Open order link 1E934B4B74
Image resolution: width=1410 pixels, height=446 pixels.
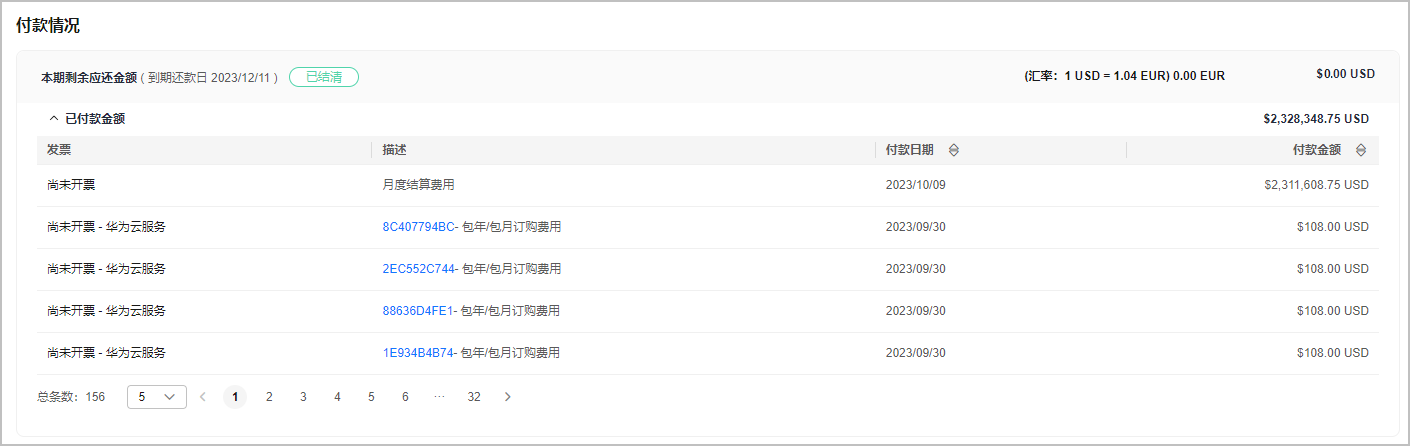(x=418, y=353)
